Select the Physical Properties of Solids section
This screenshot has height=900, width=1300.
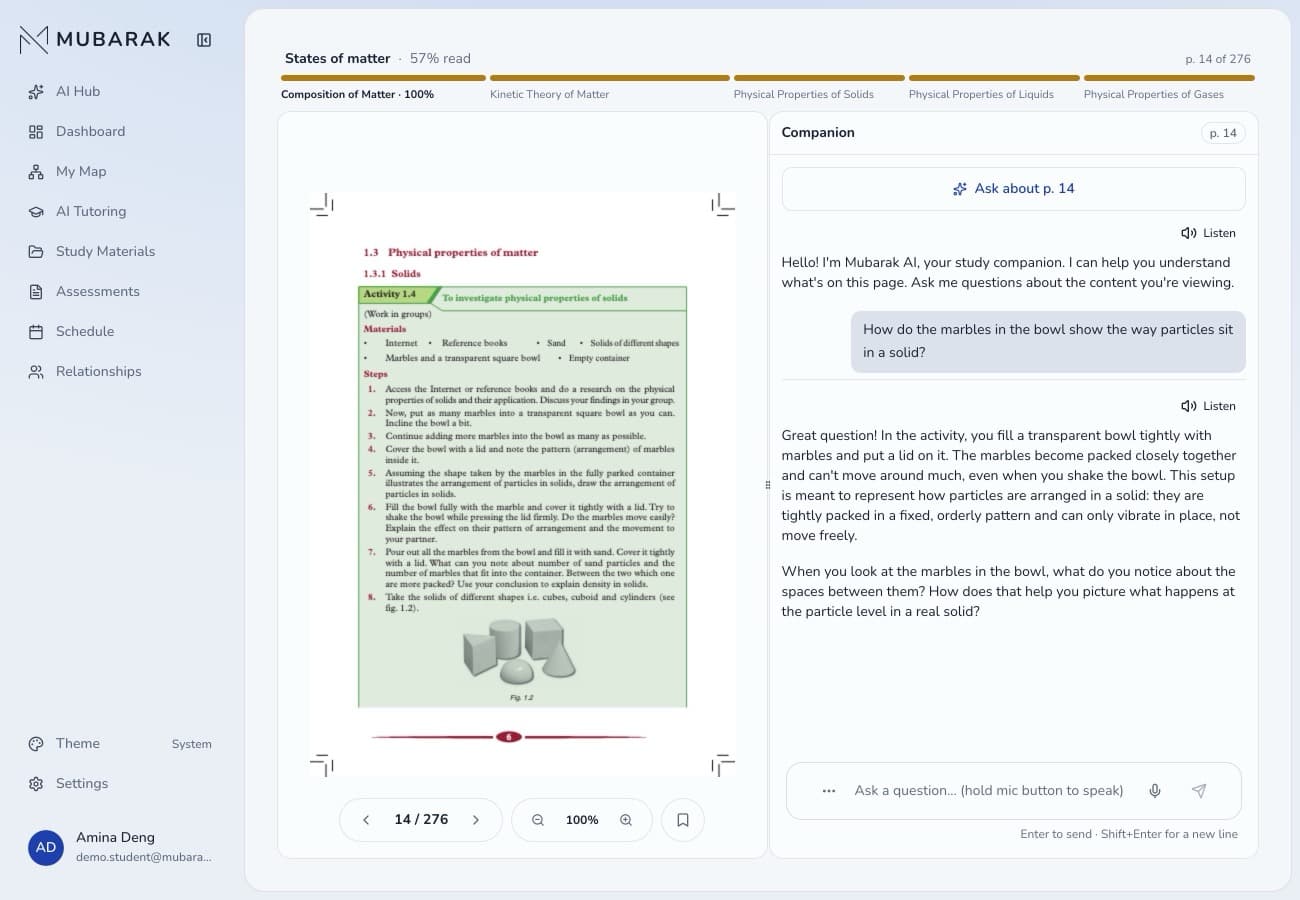[x=803, y=94]
